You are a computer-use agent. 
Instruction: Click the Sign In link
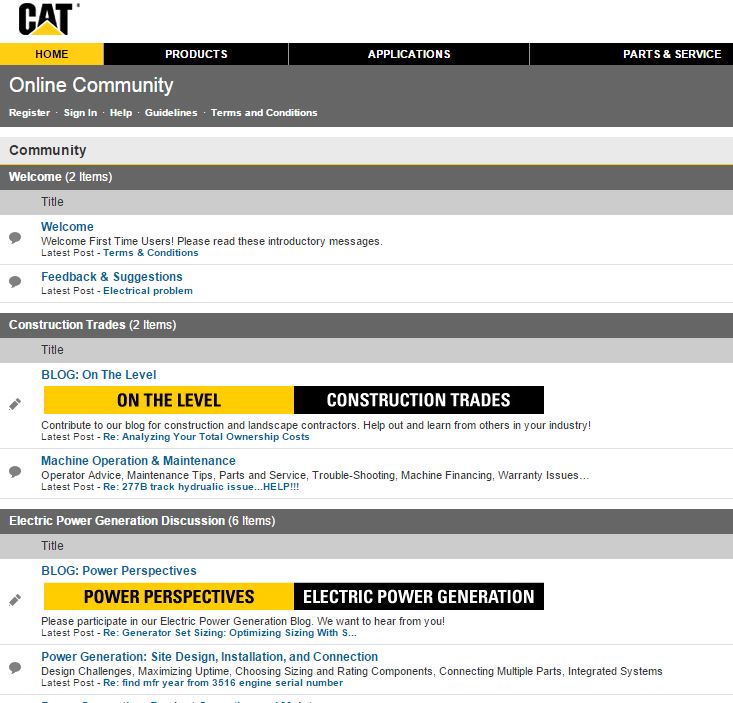(x=80, y=113)
